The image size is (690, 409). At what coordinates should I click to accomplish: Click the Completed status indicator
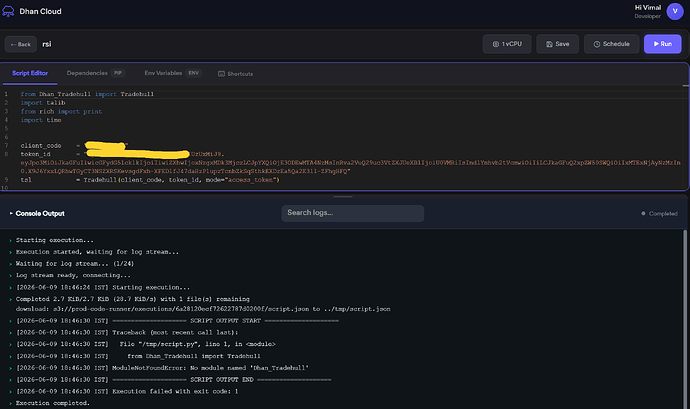(659, 214)
